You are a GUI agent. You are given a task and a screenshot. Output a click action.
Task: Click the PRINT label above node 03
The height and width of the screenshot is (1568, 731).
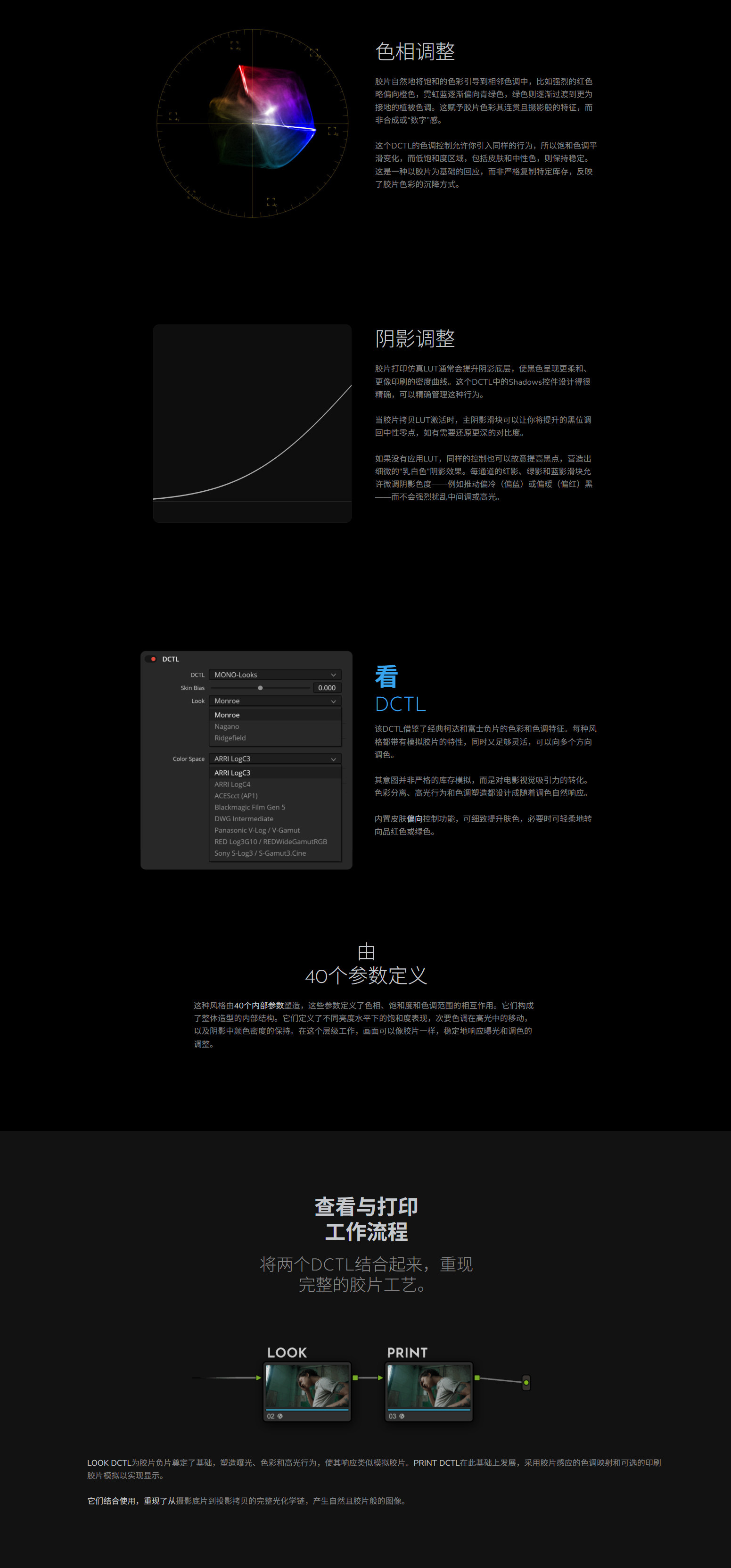tap(407, 1353)
